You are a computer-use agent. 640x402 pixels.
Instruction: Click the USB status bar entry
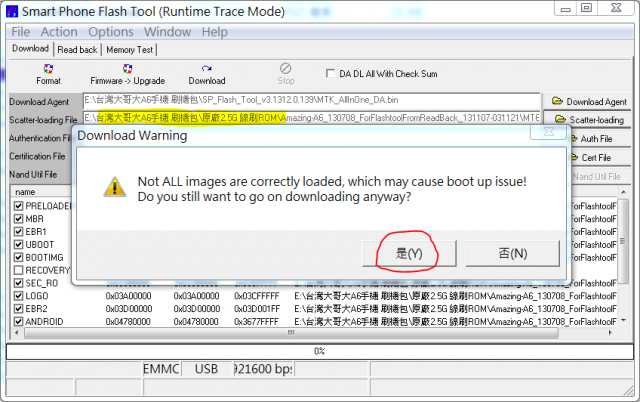[207, 369]
